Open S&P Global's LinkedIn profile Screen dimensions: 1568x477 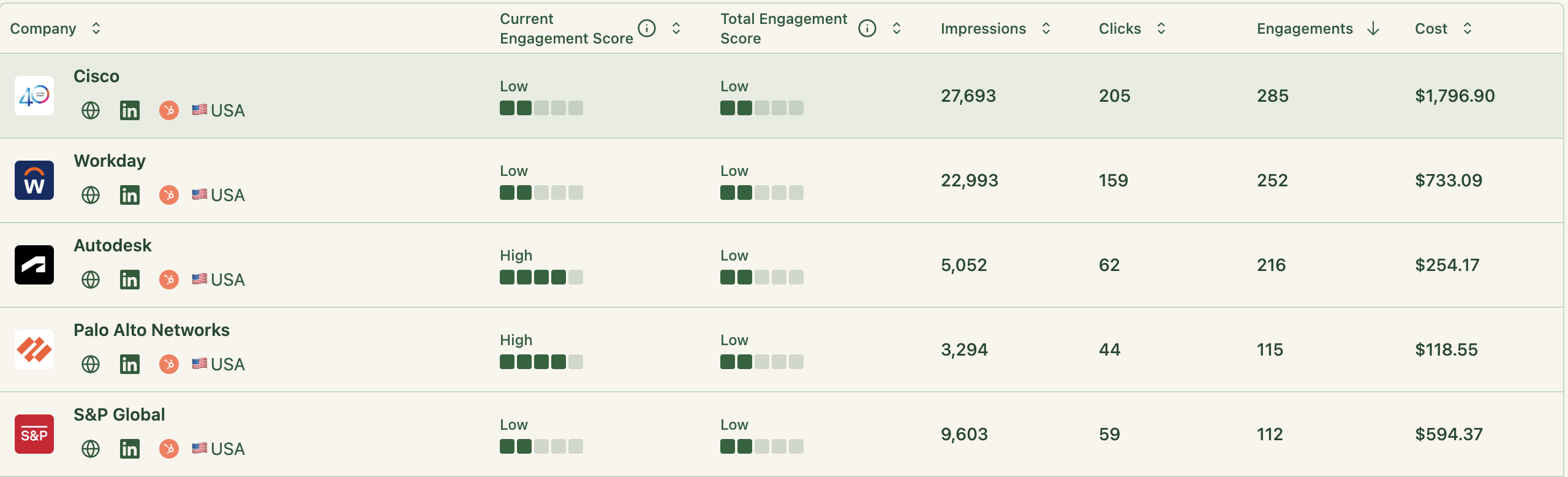(130, 448)
